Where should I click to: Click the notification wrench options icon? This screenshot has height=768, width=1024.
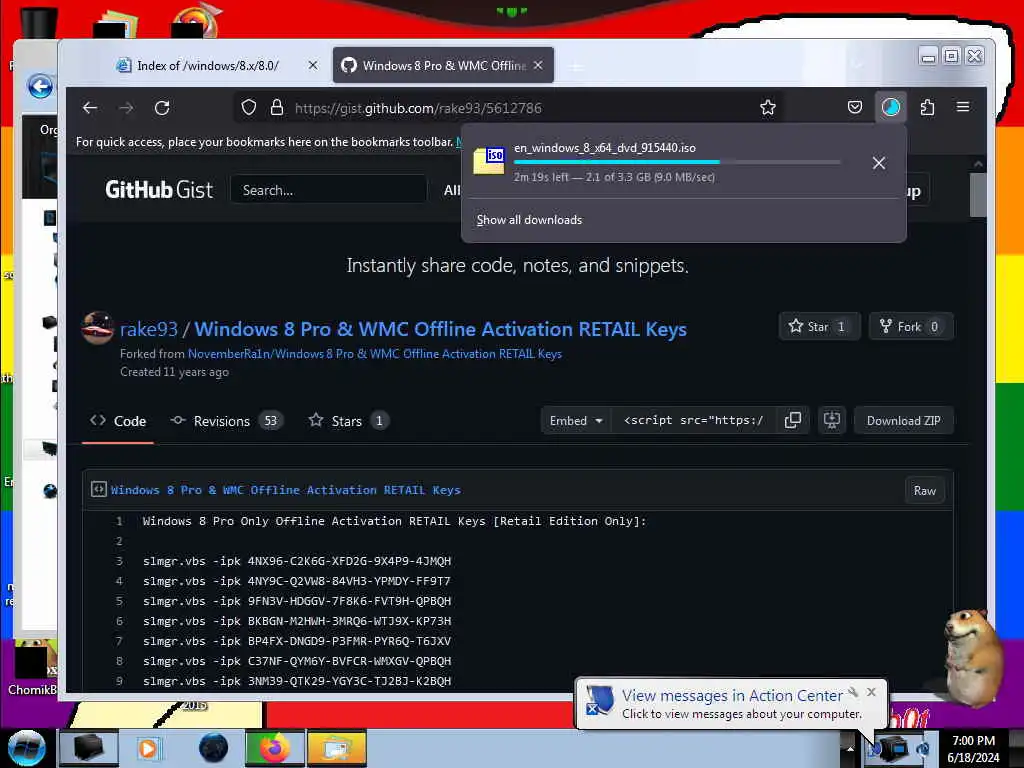click(853, 692)
